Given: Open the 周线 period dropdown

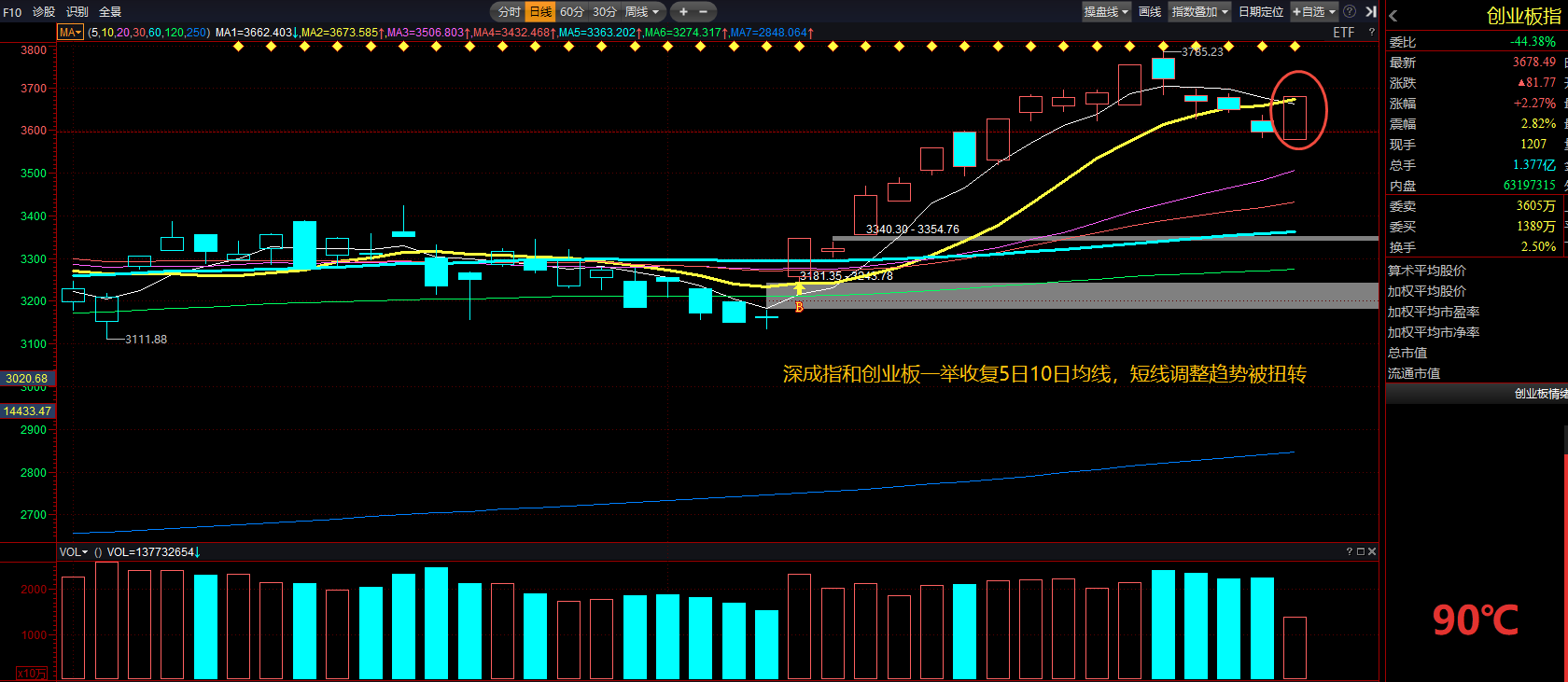Looking at the screenshot, I should [x=642, y=12].
